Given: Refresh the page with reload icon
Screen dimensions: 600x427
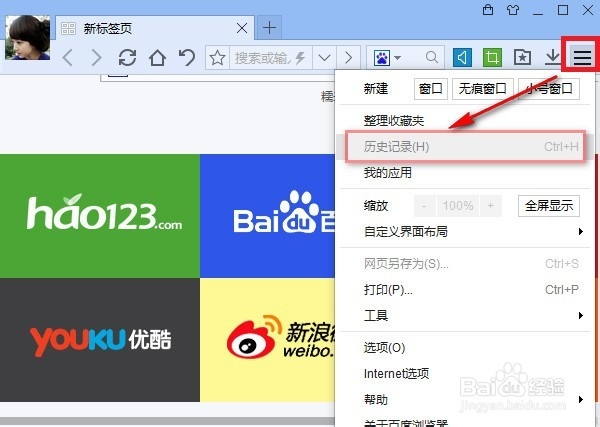Looking at the screenshot, I should click(127, 58).
